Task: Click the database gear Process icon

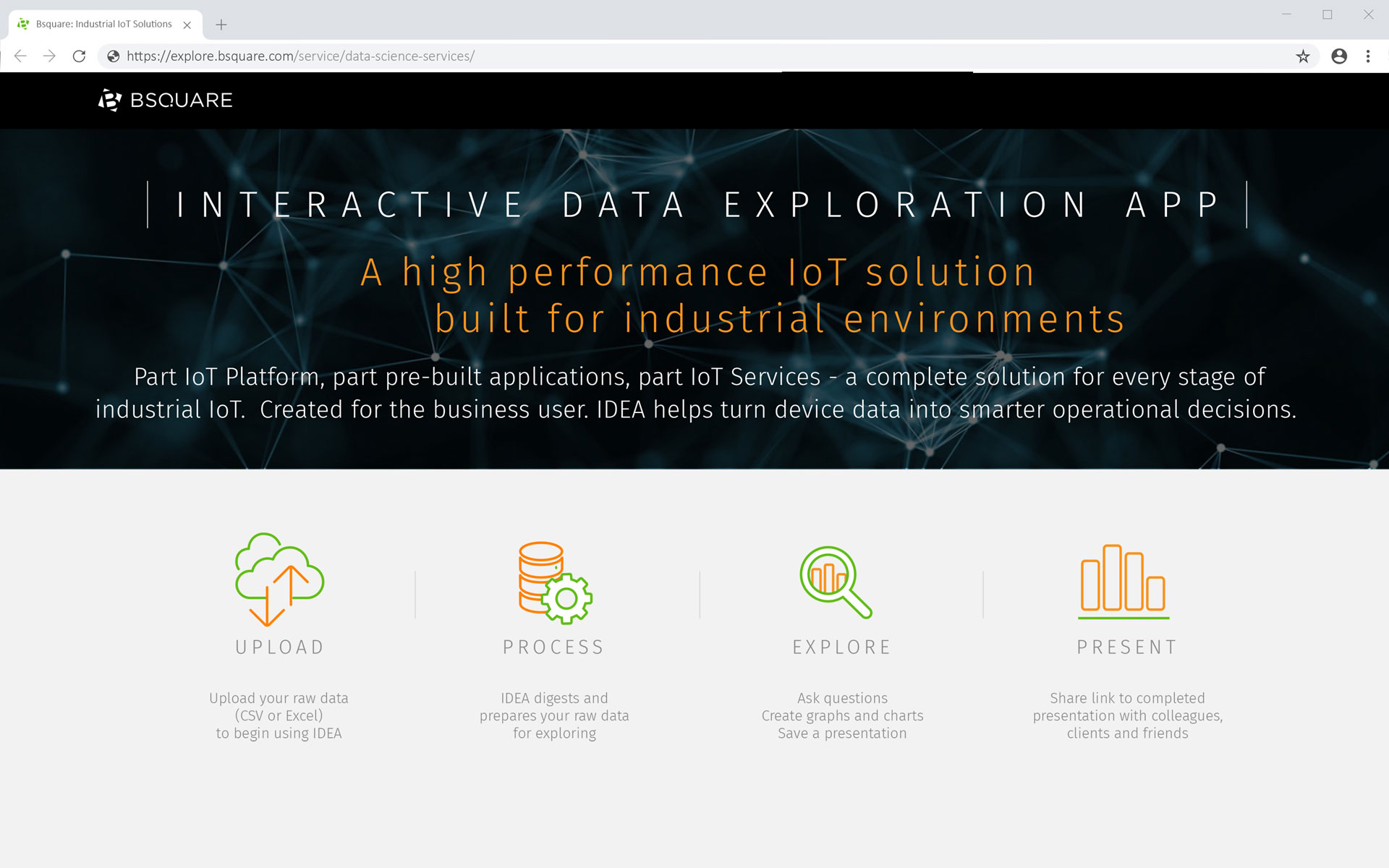Action: point(555,582)
